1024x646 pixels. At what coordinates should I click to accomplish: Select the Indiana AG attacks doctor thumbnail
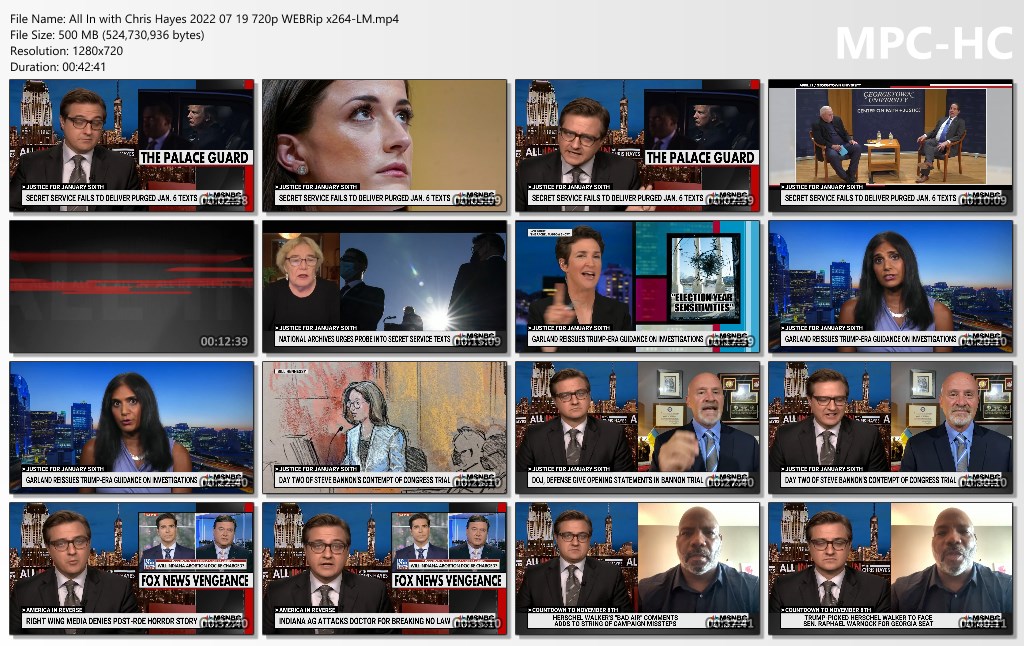pyautogui.click(x=385, y=569)
